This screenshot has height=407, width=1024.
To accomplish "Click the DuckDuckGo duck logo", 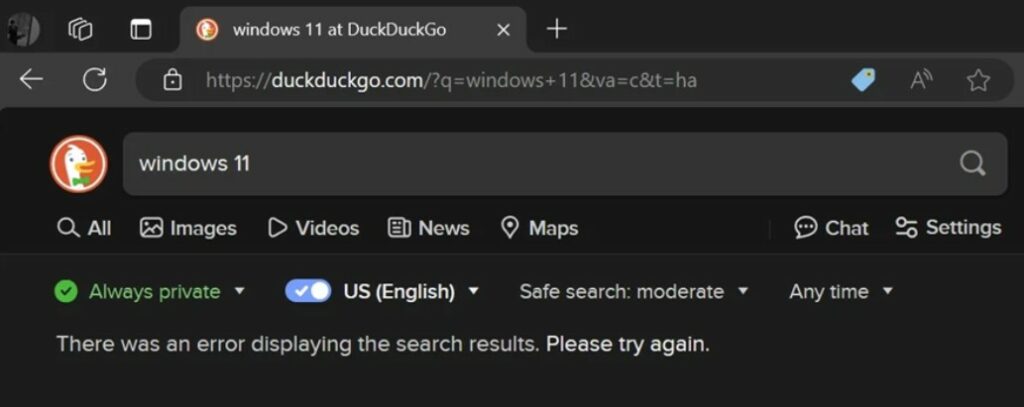I will pyautogui.click(x=78, y=164).
